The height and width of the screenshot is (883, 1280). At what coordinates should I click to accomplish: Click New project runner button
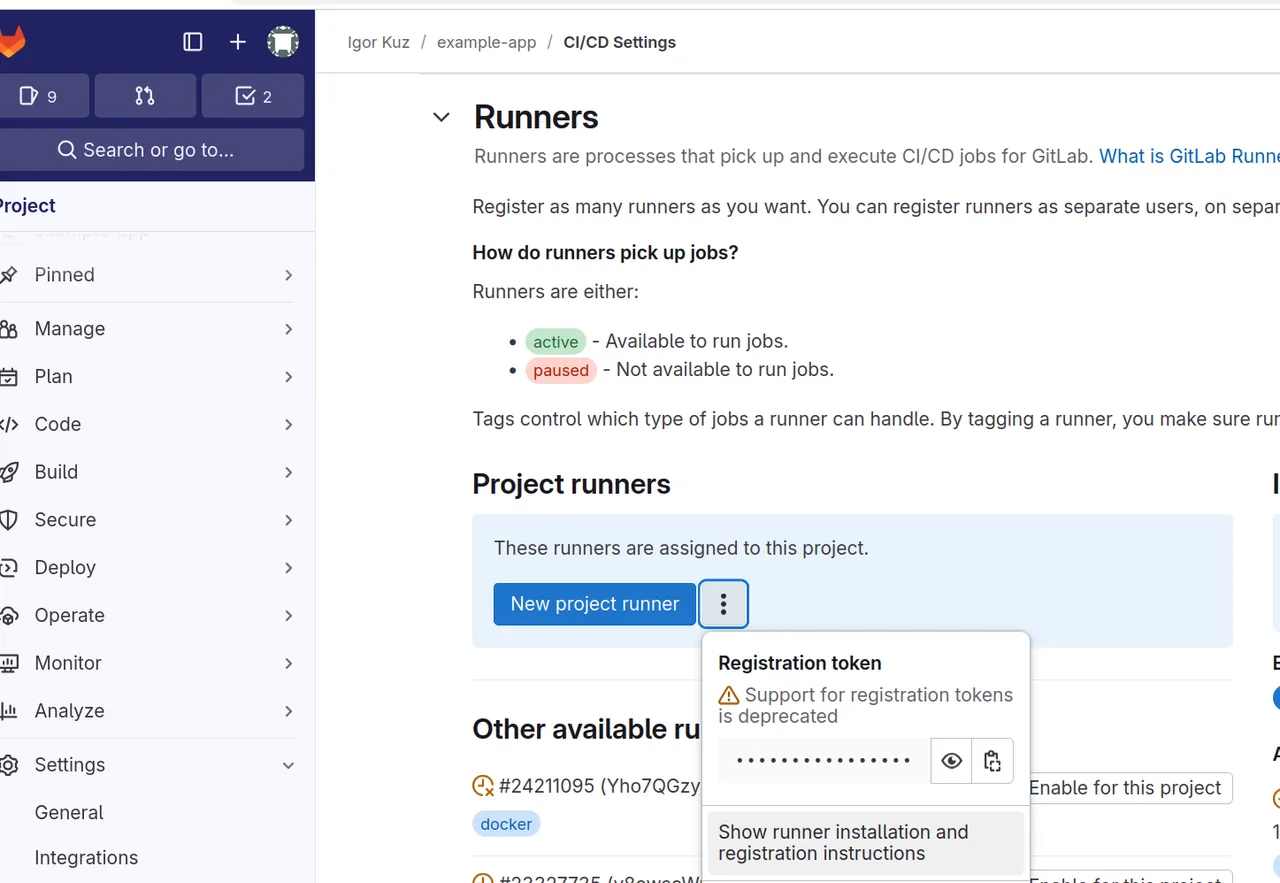(x=595, y=604)
